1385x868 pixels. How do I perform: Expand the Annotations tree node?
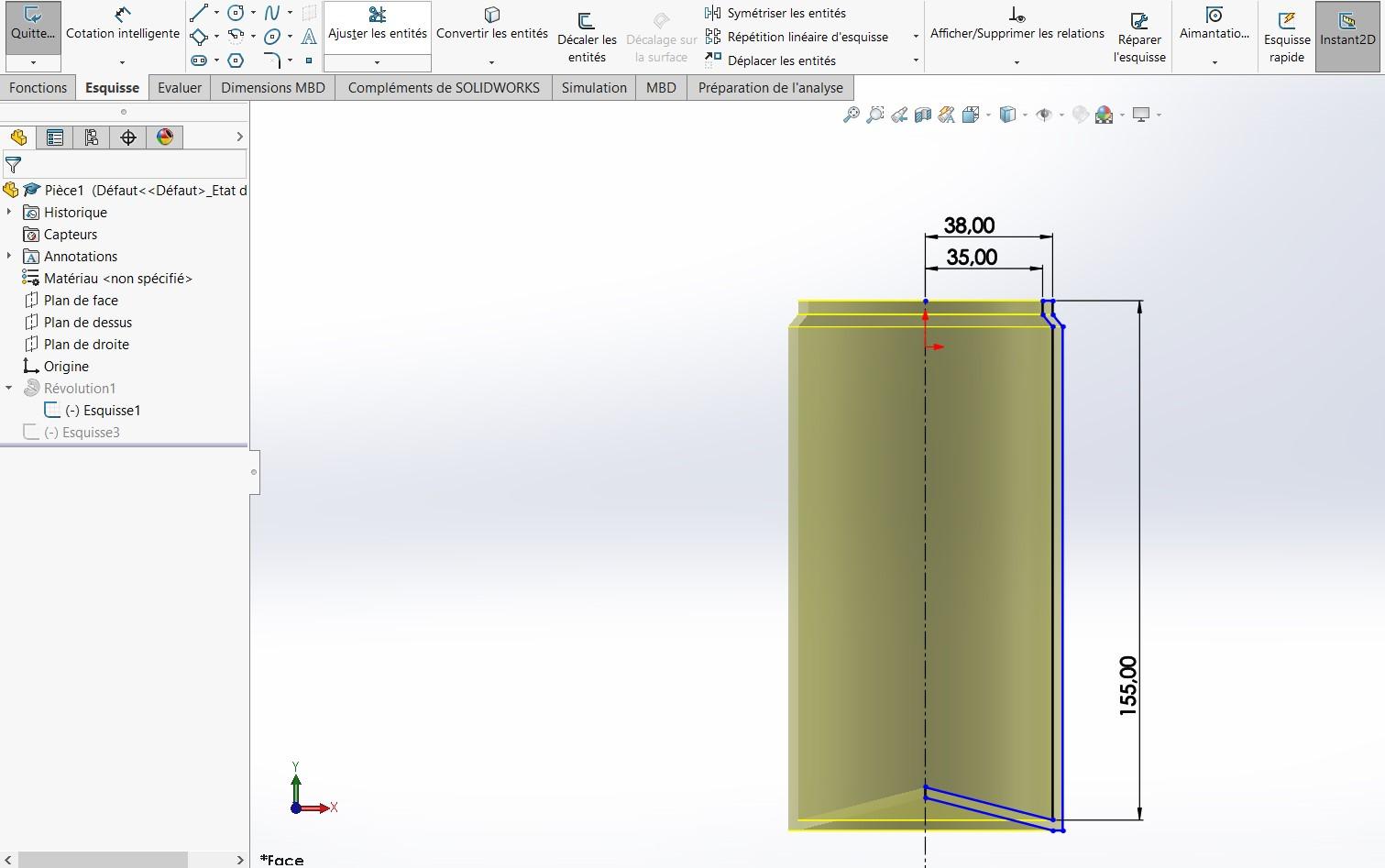click(9, 256)
